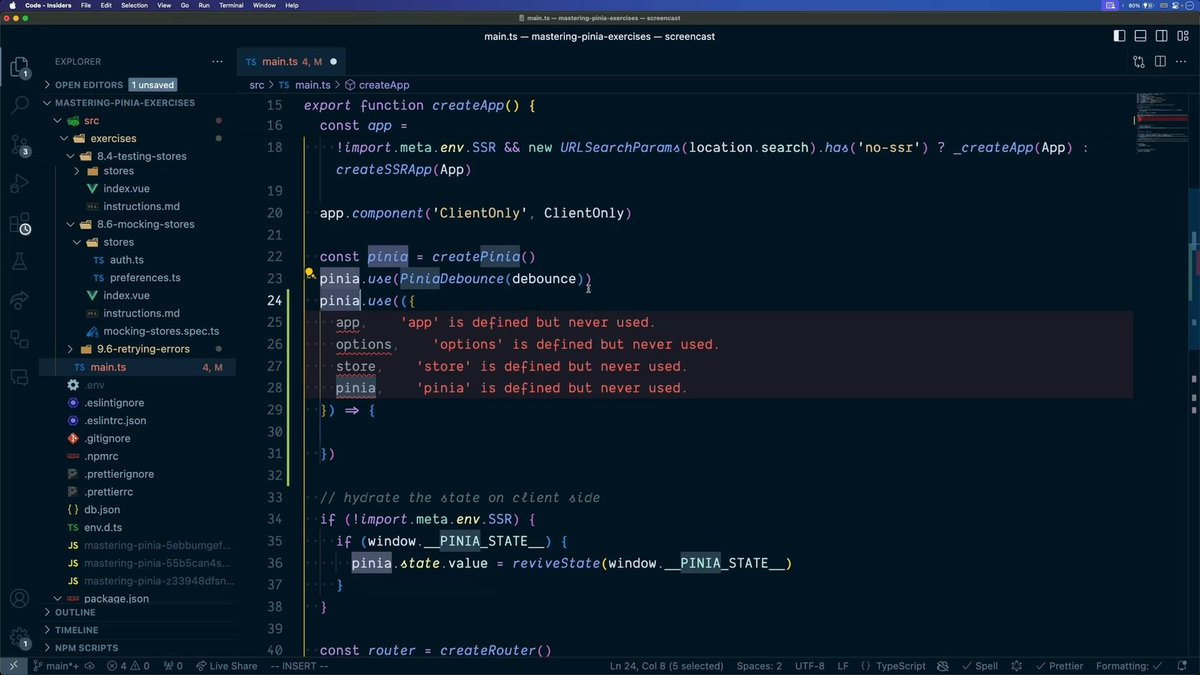Click the Spell checker status item
Image resolution: width=1200 pixels, height=675 pixels.
[x=979, y=666]
